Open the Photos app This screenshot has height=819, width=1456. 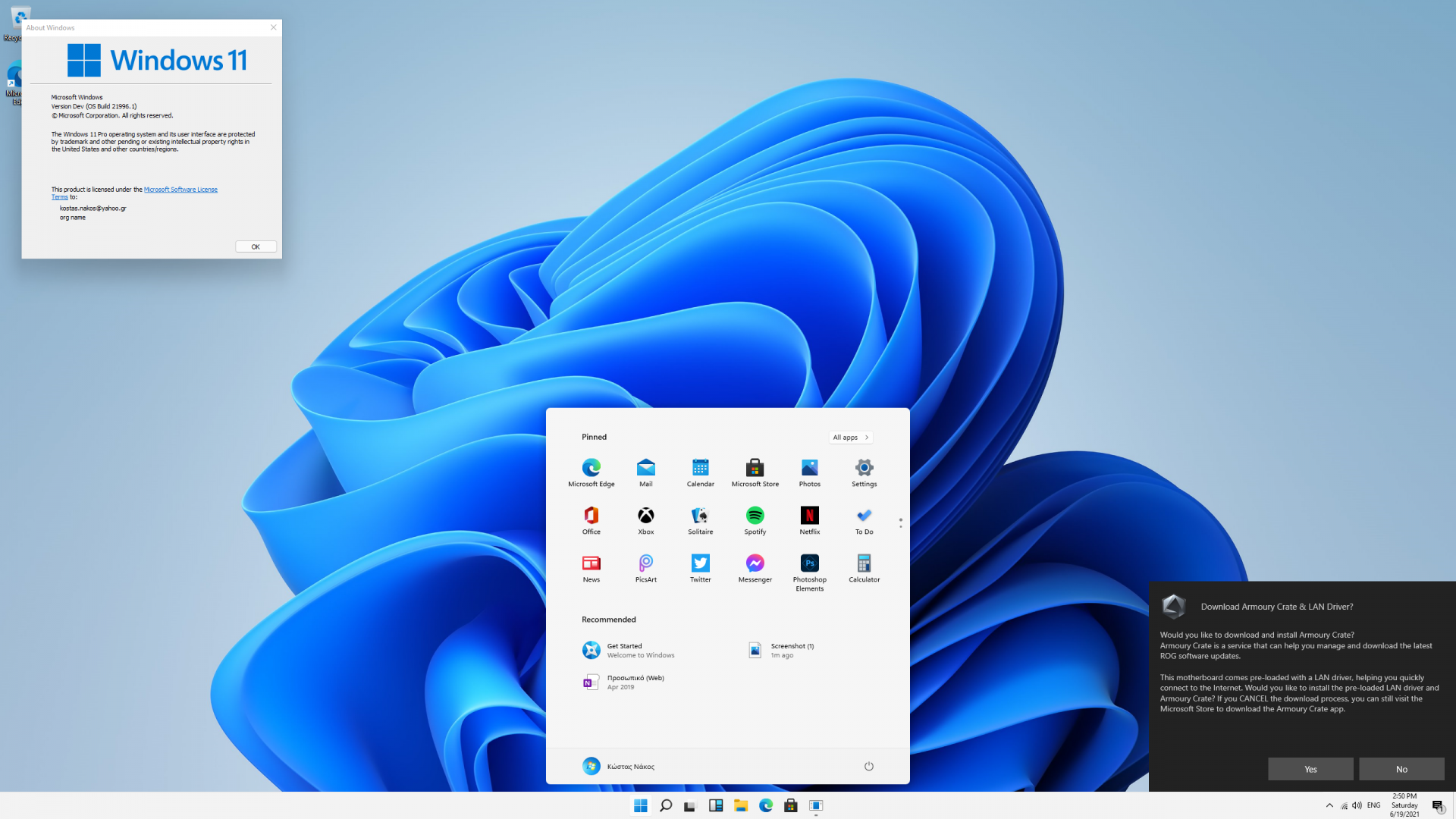click(x=810, y=472)
